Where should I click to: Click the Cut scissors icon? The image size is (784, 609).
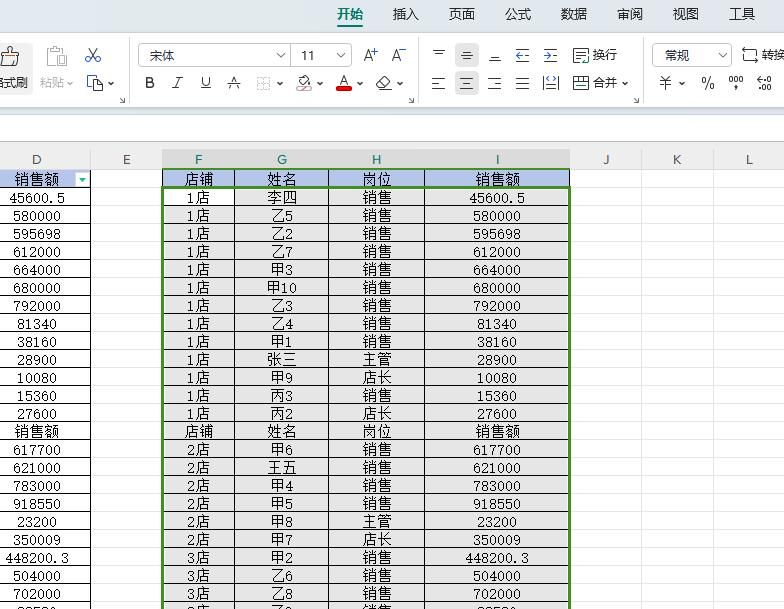point(92,56)
